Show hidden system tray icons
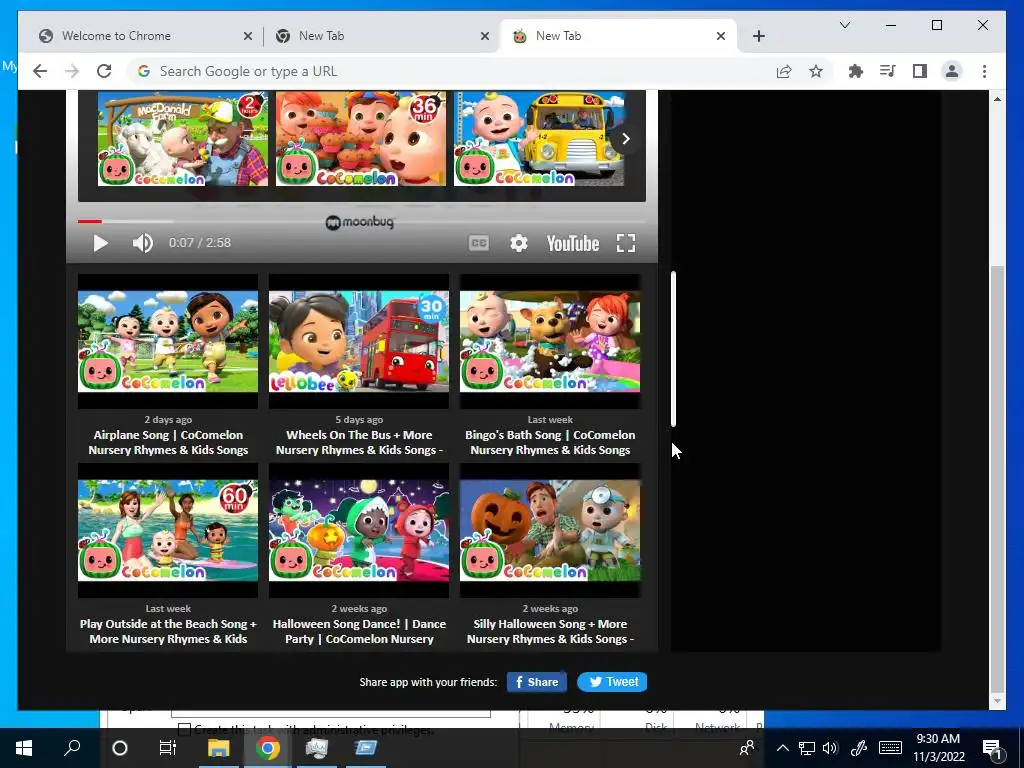This screenshot has width=1024, height=768. tap(782, 748)
